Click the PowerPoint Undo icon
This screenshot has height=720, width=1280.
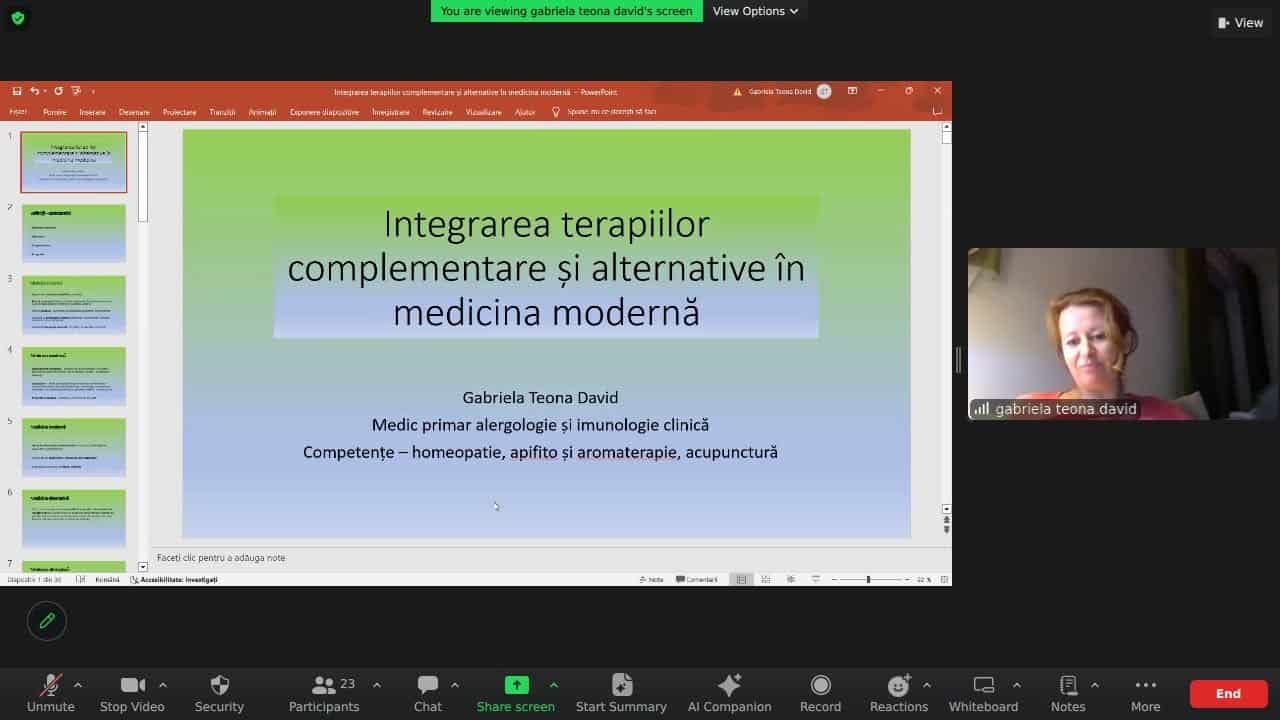(x=34, y=91)
